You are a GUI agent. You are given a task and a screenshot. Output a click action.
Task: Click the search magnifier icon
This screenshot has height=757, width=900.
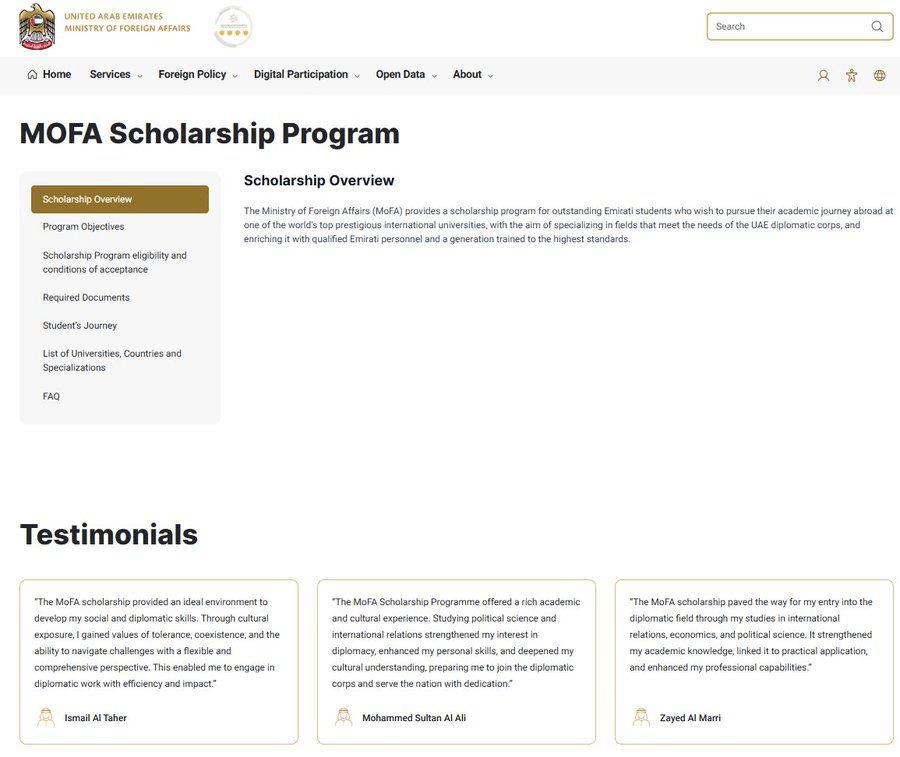point(876,26)
